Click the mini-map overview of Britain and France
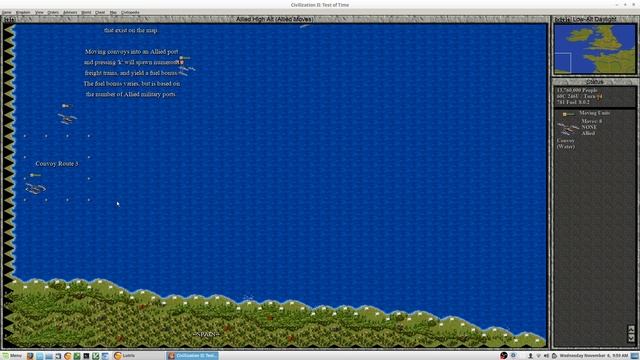The width and height of the screenshot is (640, 360). [595, 49]
